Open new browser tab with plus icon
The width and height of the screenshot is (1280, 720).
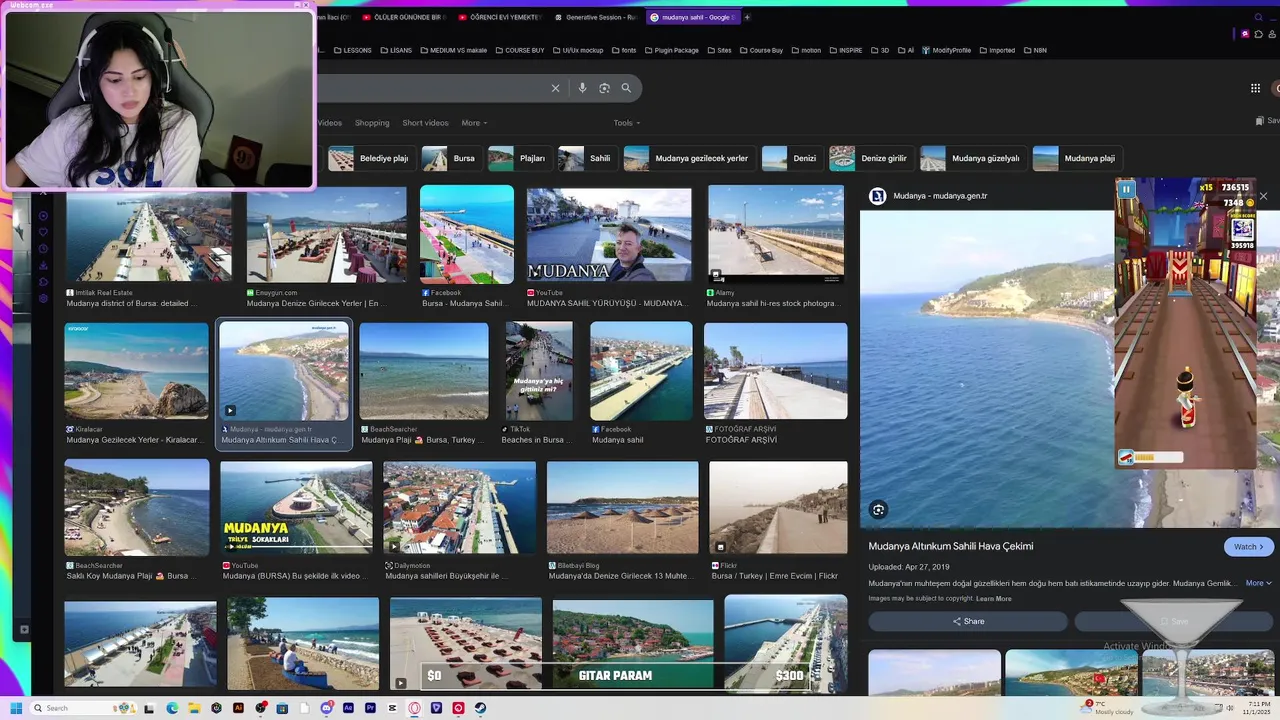tap(747, 17)
